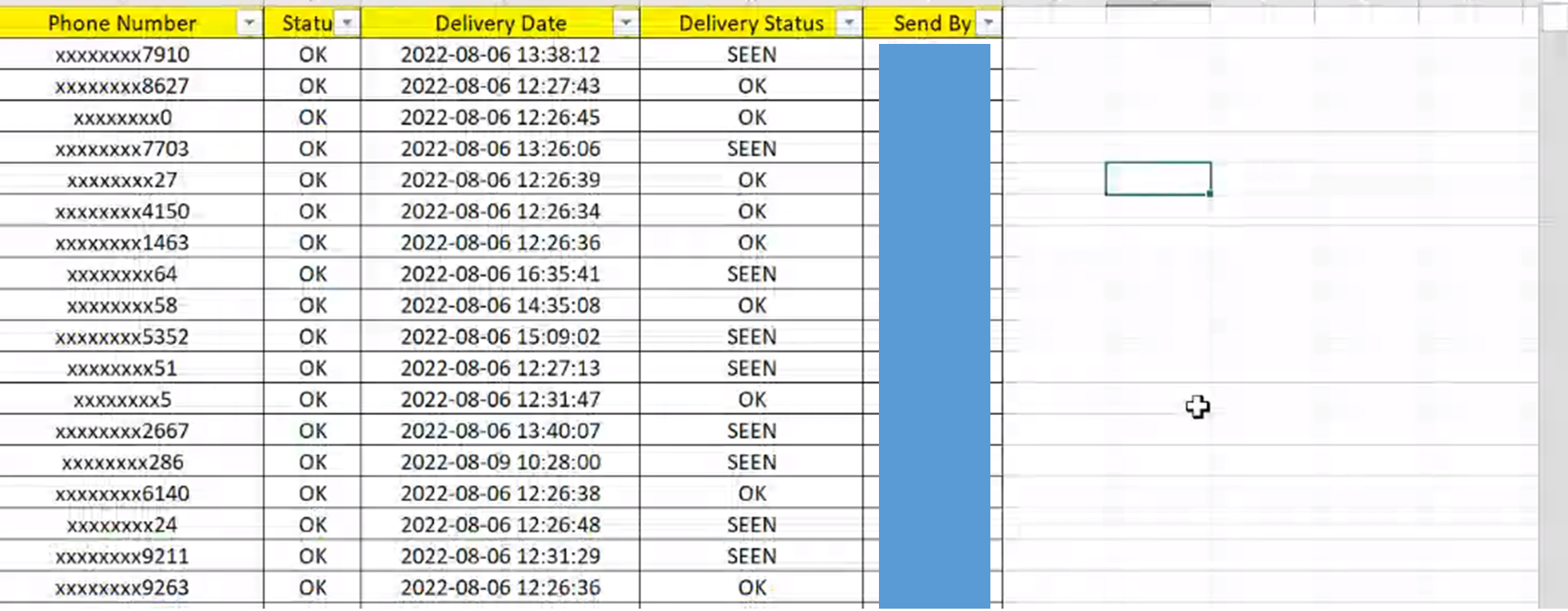Open the Status column filter dropdown
Viewport: 1568px width, 611px height.
[346, 24]
